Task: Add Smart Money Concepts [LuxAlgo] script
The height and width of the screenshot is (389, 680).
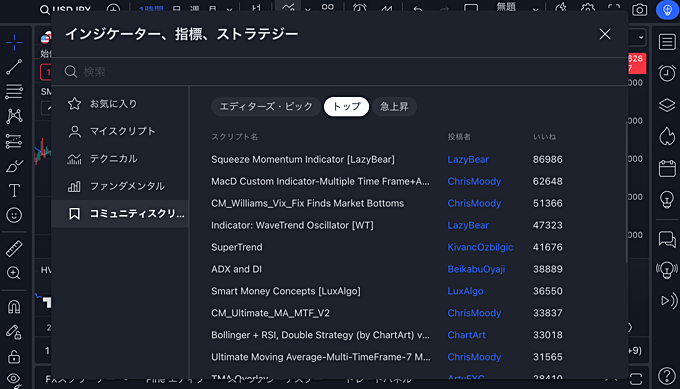Action: coord(286,291)
